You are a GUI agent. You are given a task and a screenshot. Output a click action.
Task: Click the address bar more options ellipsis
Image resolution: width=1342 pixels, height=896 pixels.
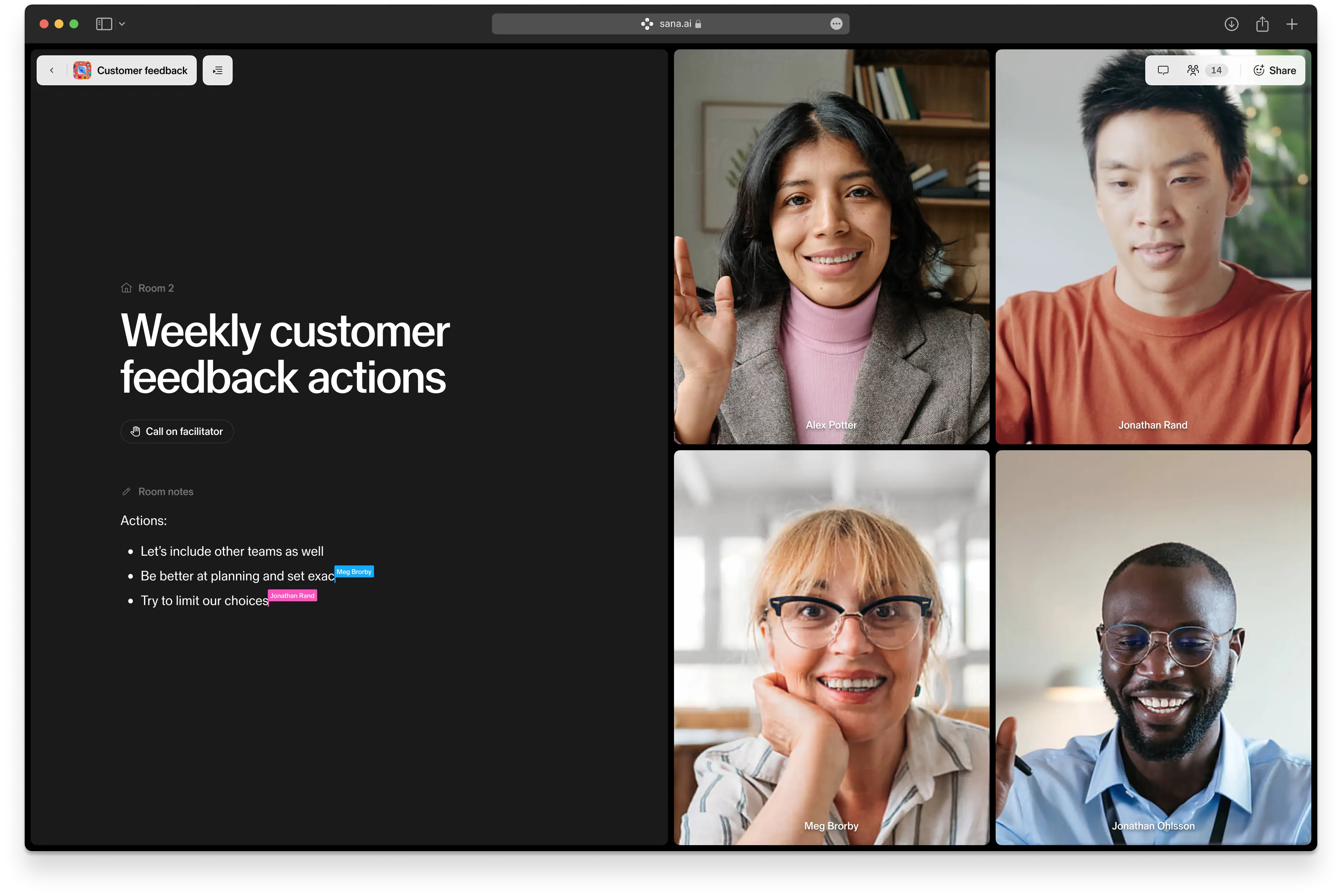836,24
